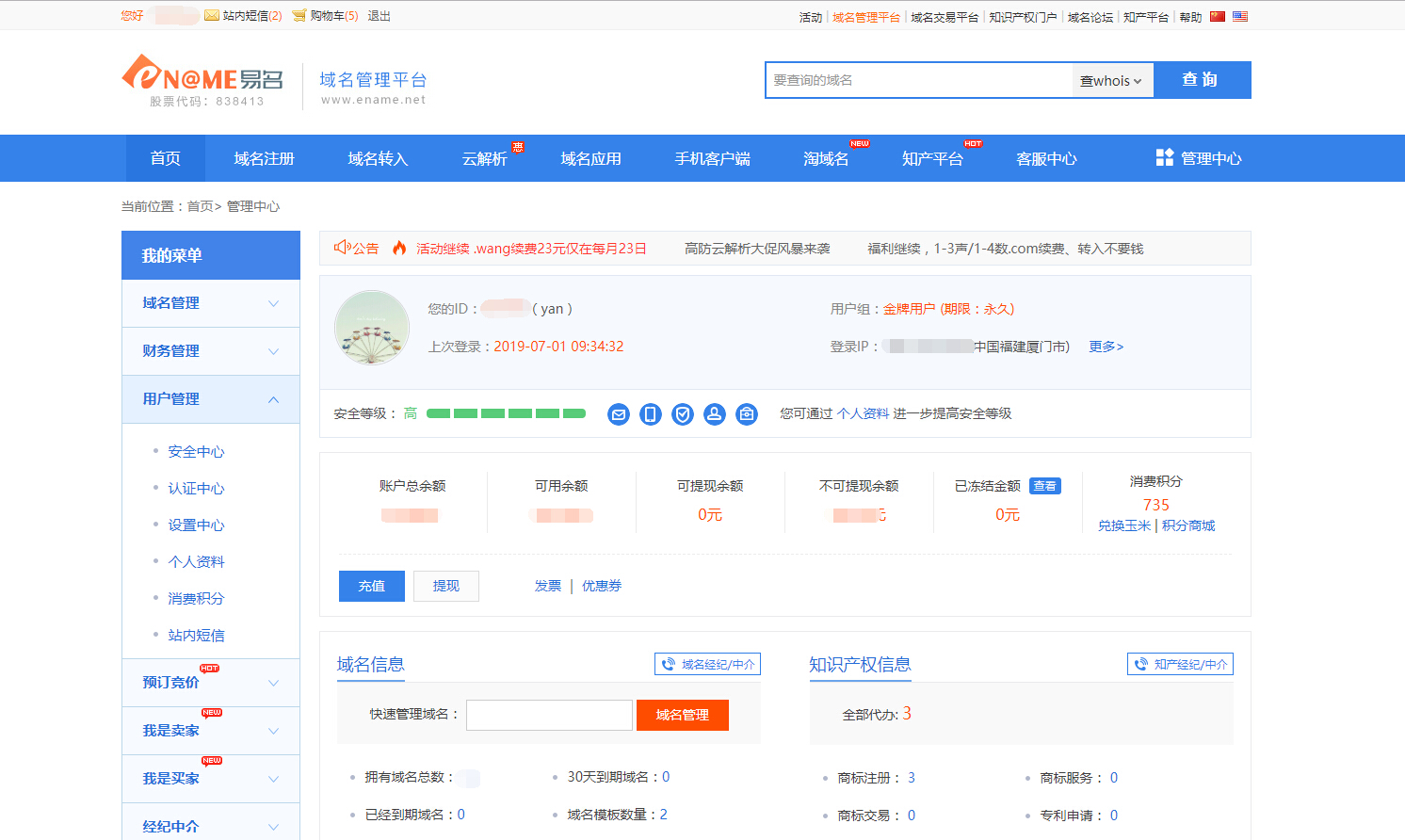Viewport: 1405px width, 840px height.
Task: Focus the 要查询的域名 search input field
Action: coord(918,81)
